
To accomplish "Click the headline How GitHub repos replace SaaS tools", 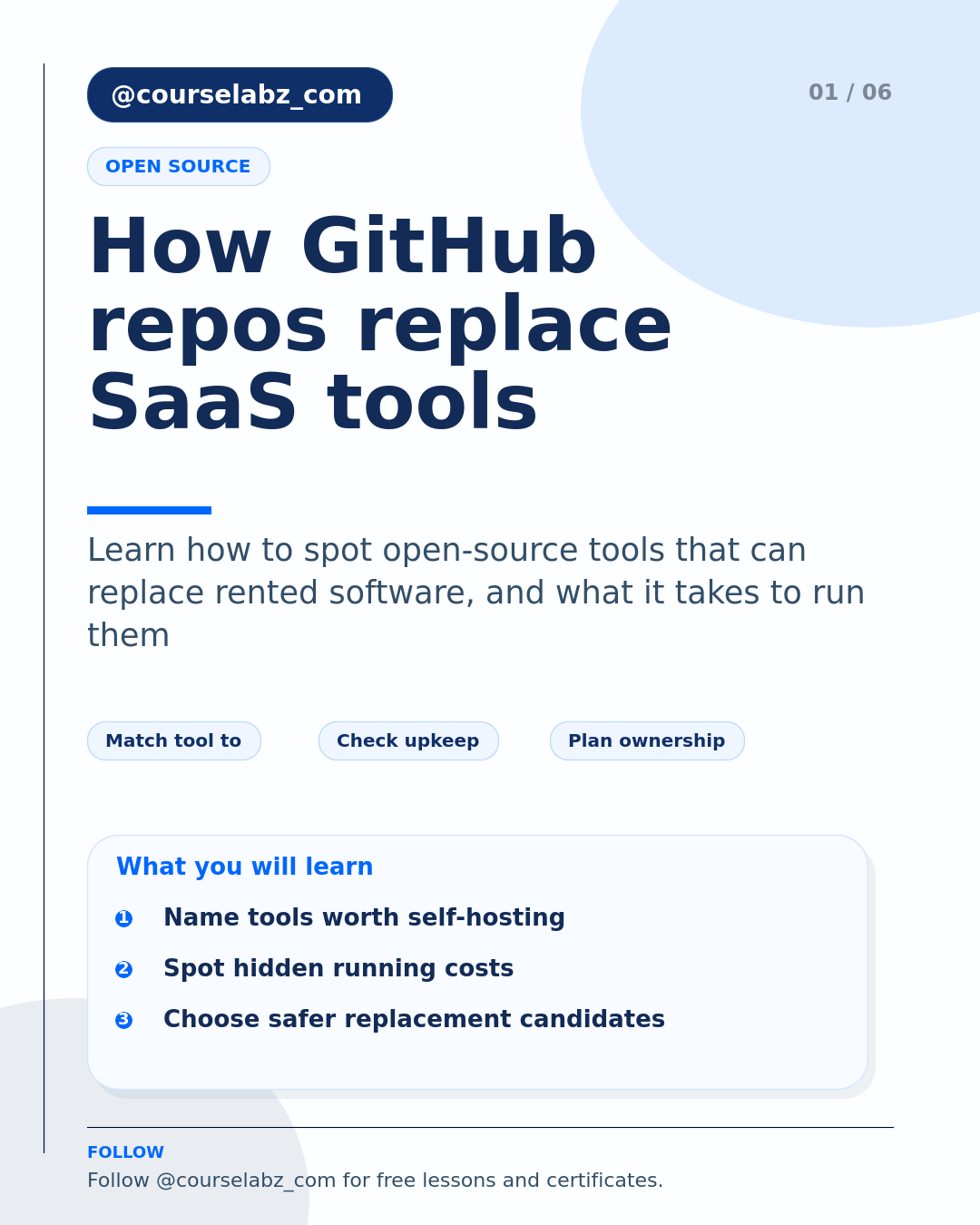I will pos(380,324).
